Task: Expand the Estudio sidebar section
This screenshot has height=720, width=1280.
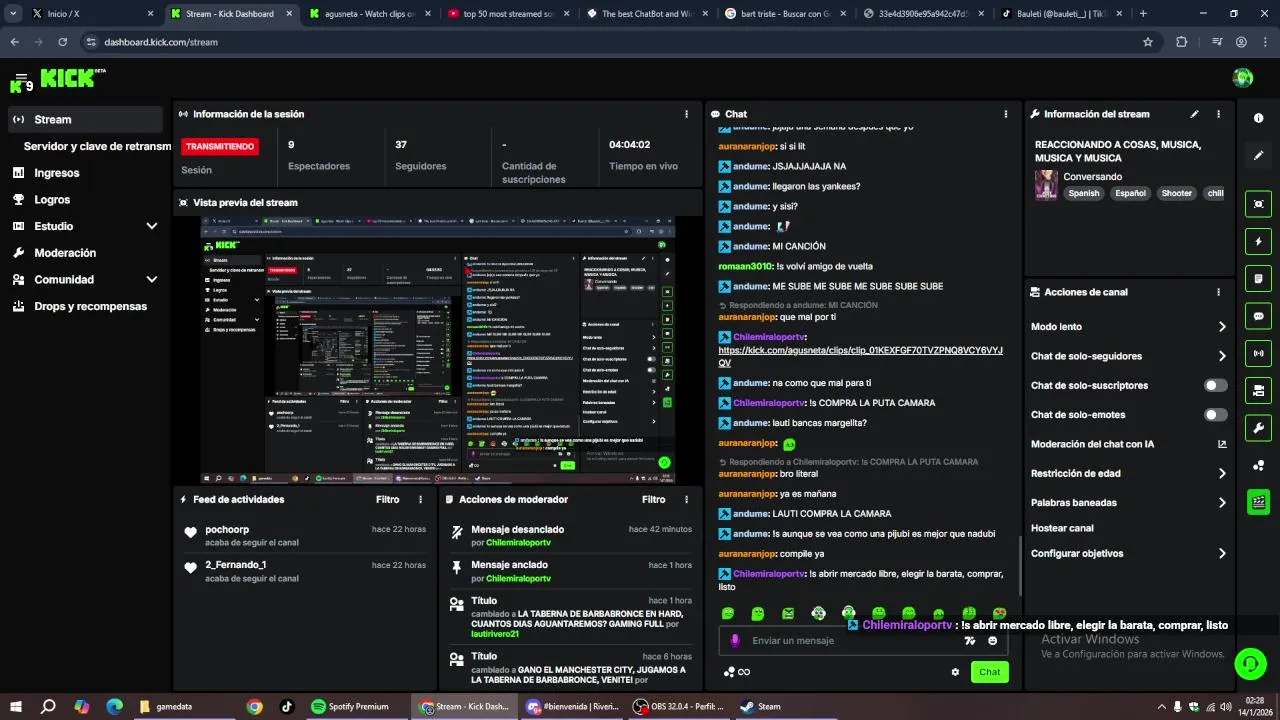Action: point(152,226)
